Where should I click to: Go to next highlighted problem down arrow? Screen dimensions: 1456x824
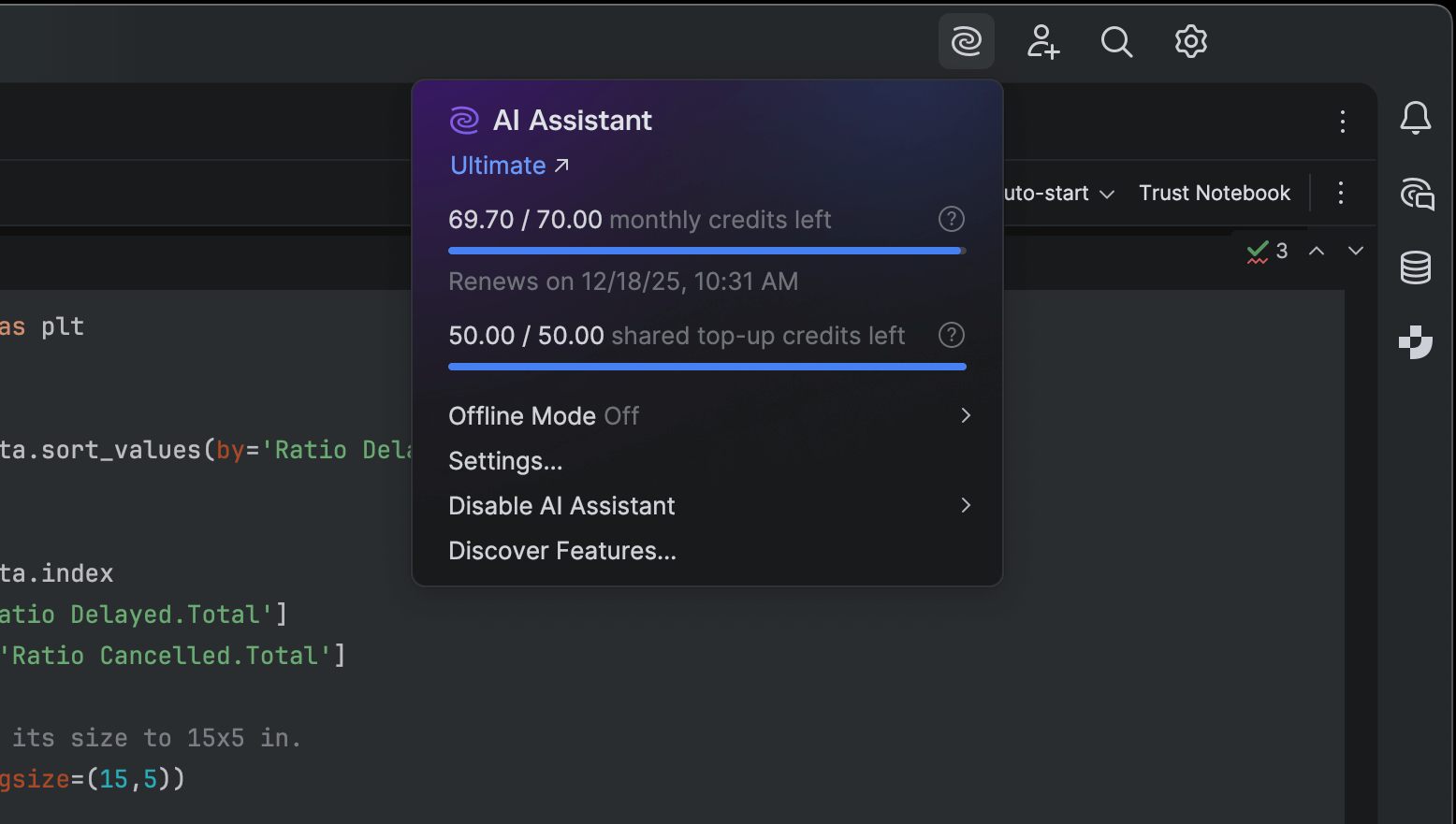coord(1356,251)
